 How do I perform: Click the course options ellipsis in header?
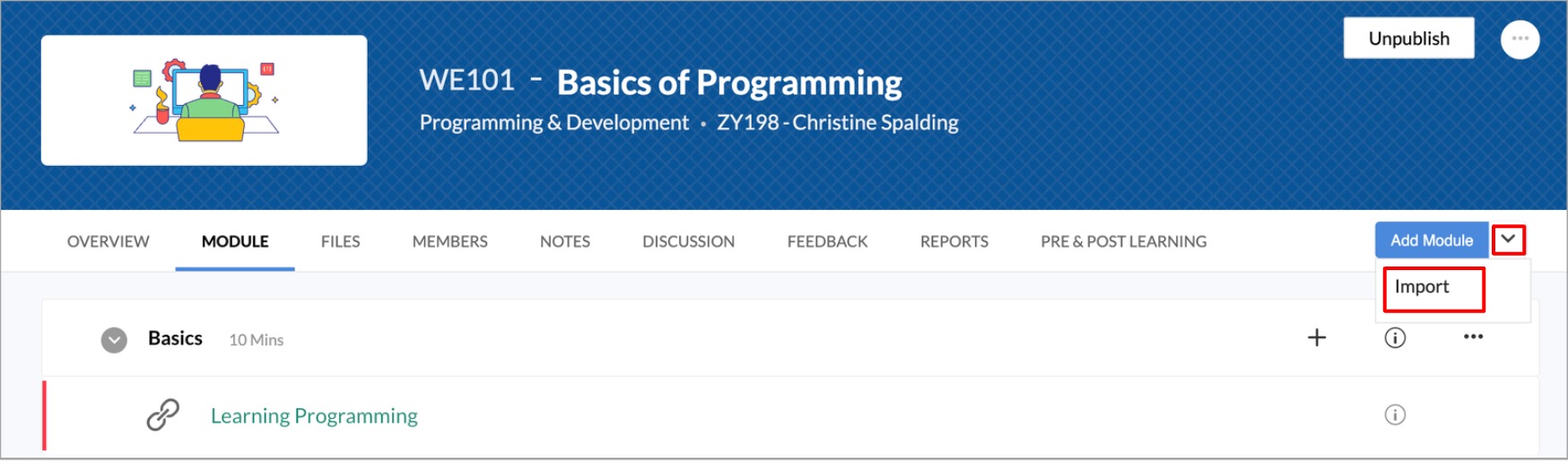coord(1520,39)
